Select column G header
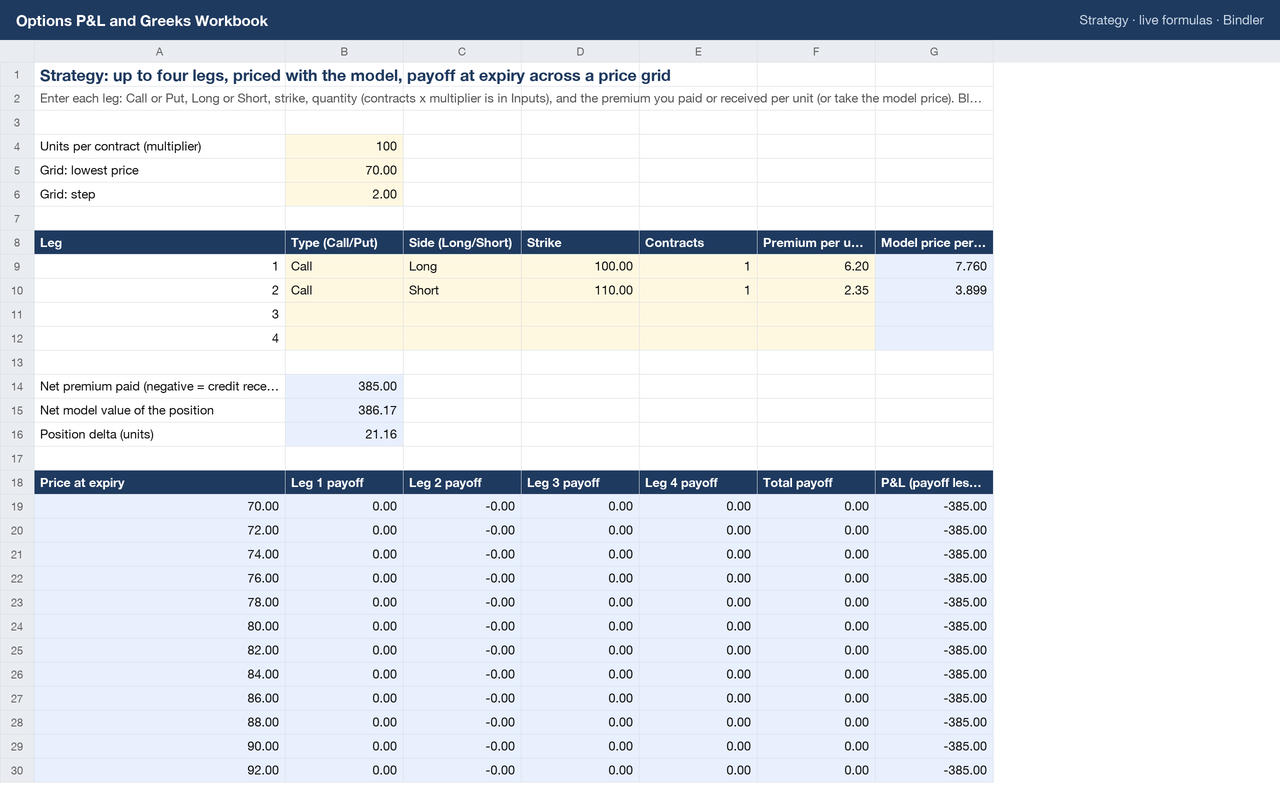 click(934, 51)
